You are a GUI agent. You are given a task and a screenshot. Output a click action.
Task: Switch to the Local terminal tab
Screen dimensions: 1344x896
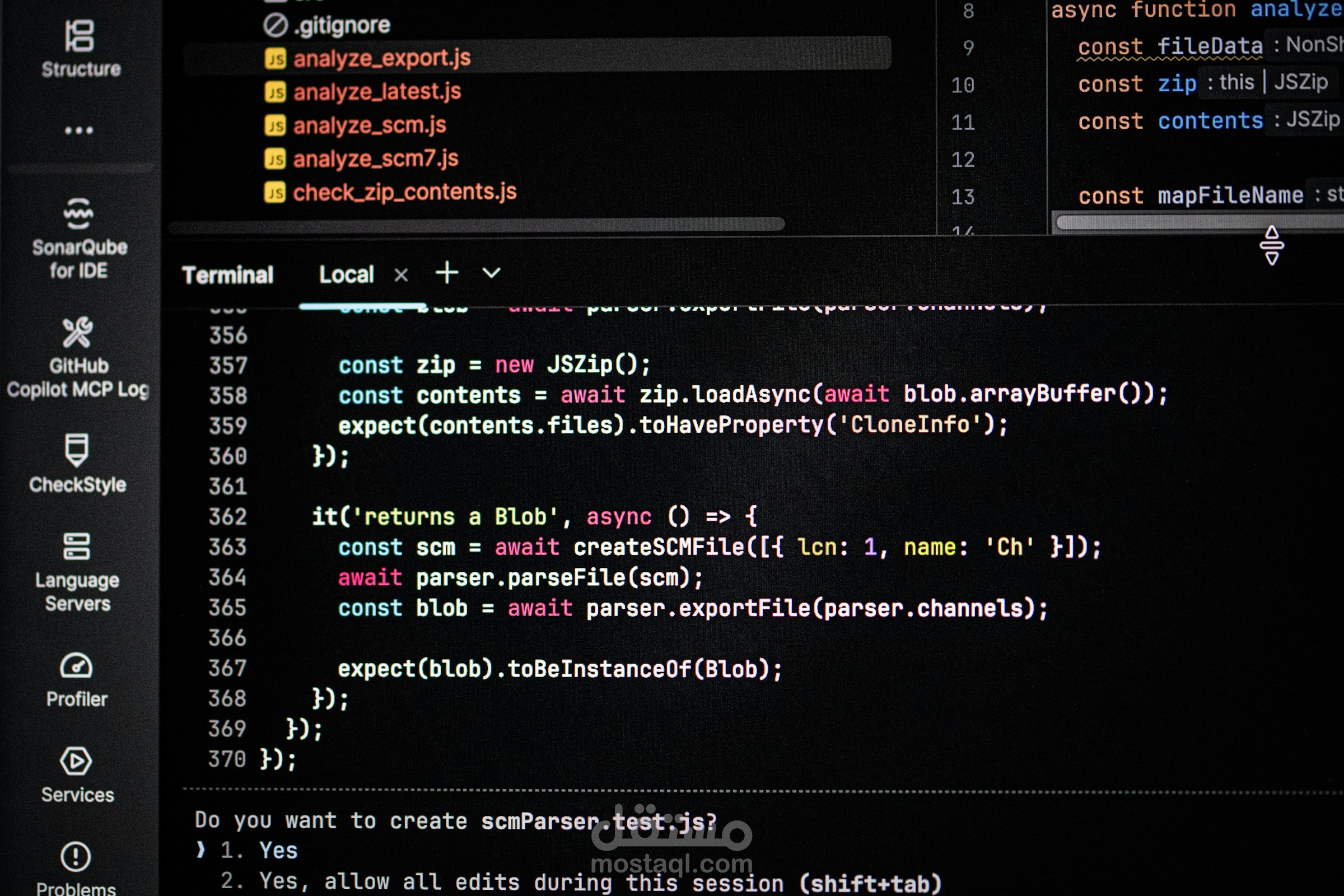(x=346, y=274)
